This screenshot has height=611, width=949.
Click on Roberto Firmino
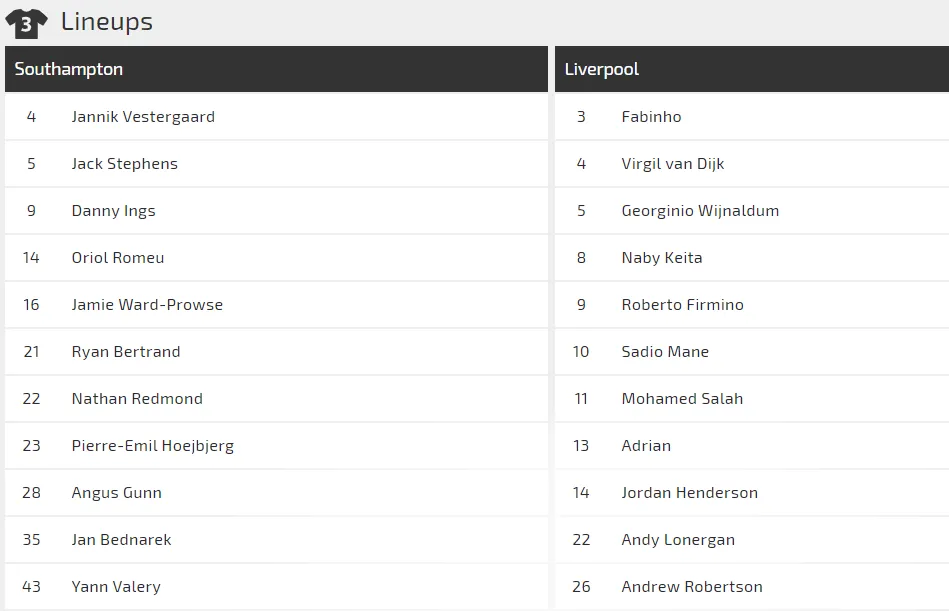tap(682, 305)
